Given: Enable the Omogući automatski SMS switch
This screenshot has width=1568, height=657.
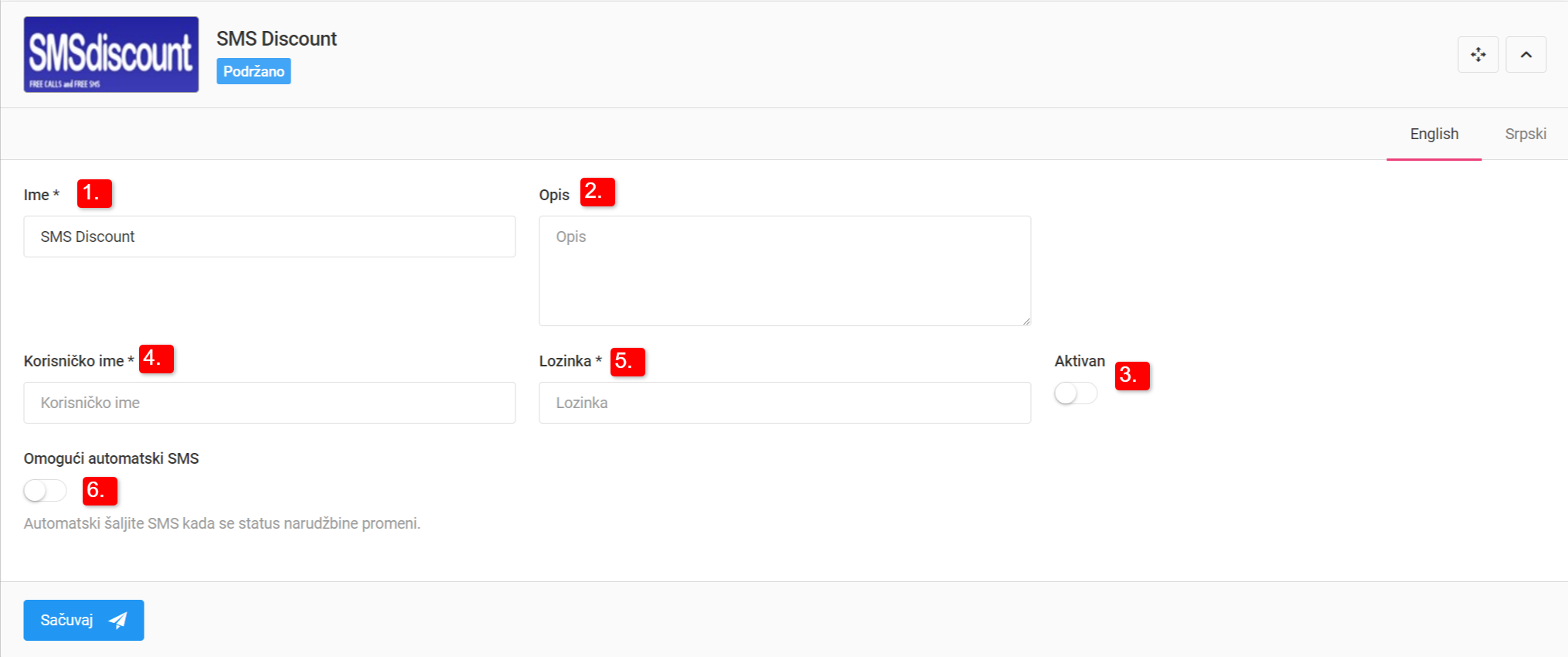Looking at the screenshot, I should pos(45,490).
